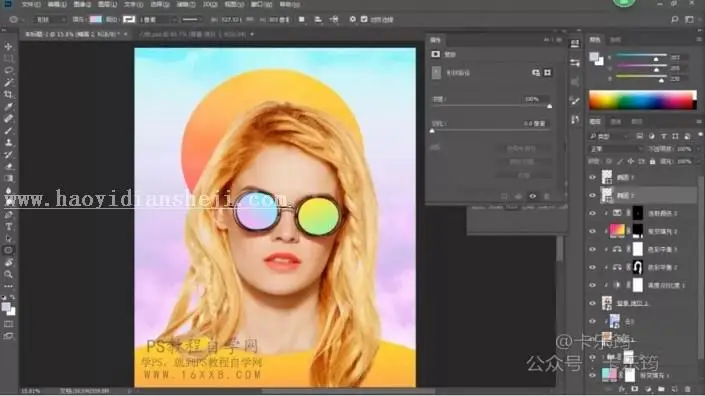Open the gear settings in options bar
Image resolution: width=705 pixels, height=396 pixels.
coord(352,19)
